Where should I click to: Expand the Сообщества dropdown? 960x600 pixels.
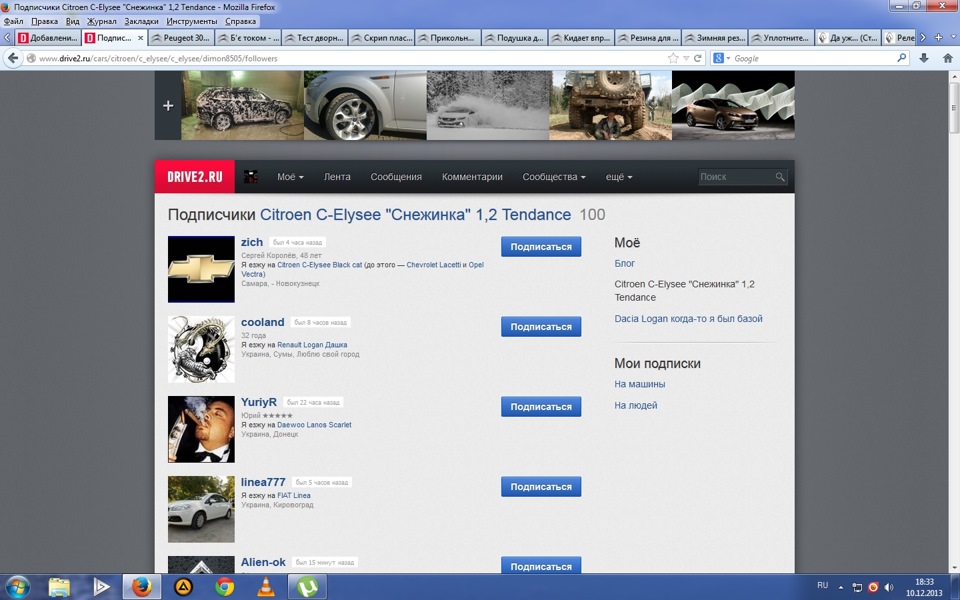(x=553, y=177)
